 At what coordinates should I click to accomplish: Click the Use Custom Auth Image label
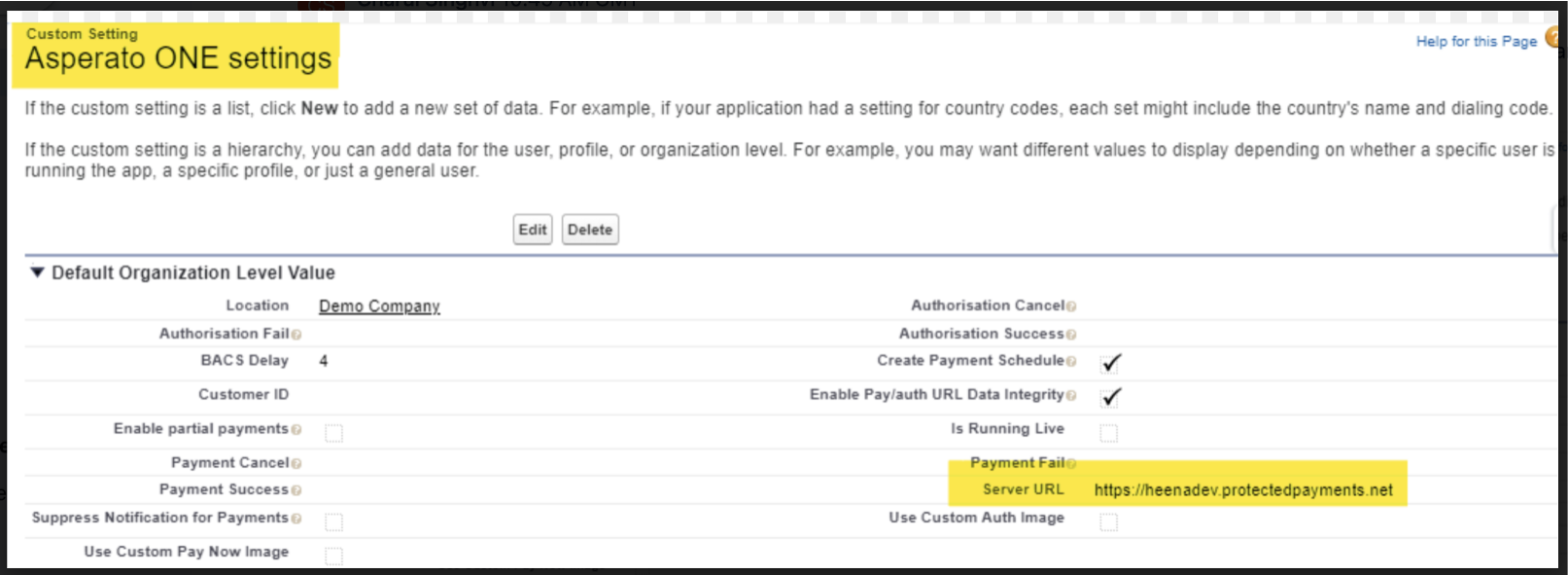(976, 518)
